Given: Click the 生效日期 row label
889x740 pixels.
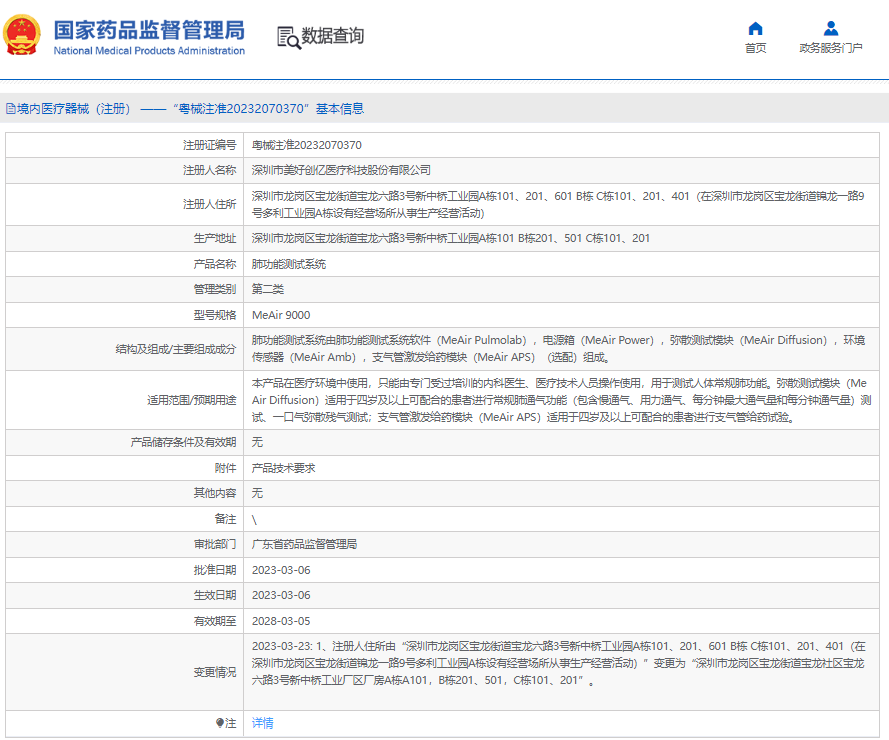Looking at the screenshot, I should (x=215, y=595).
